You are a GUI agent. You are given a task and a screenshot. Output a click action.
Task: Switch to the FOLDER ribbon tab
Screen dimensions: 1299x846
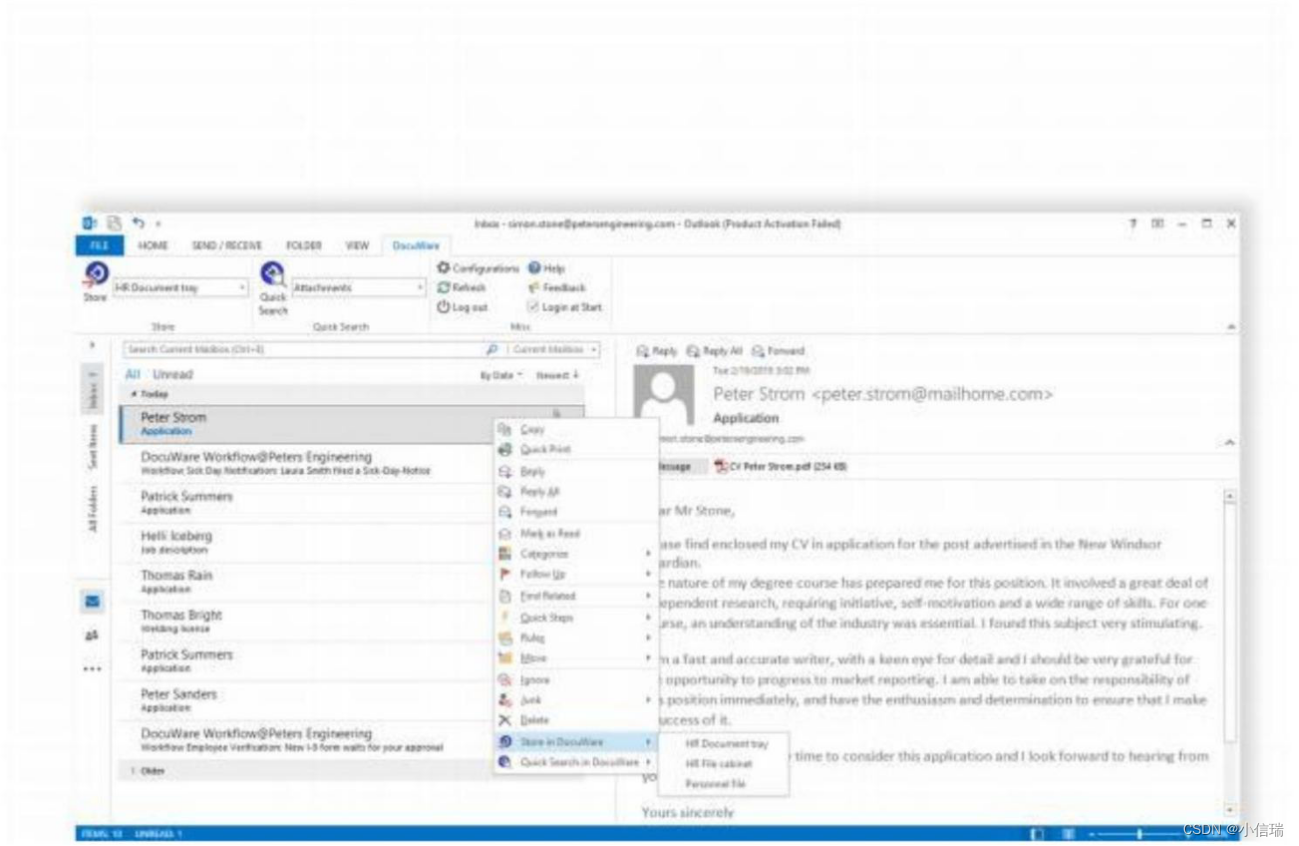(304, 246)
